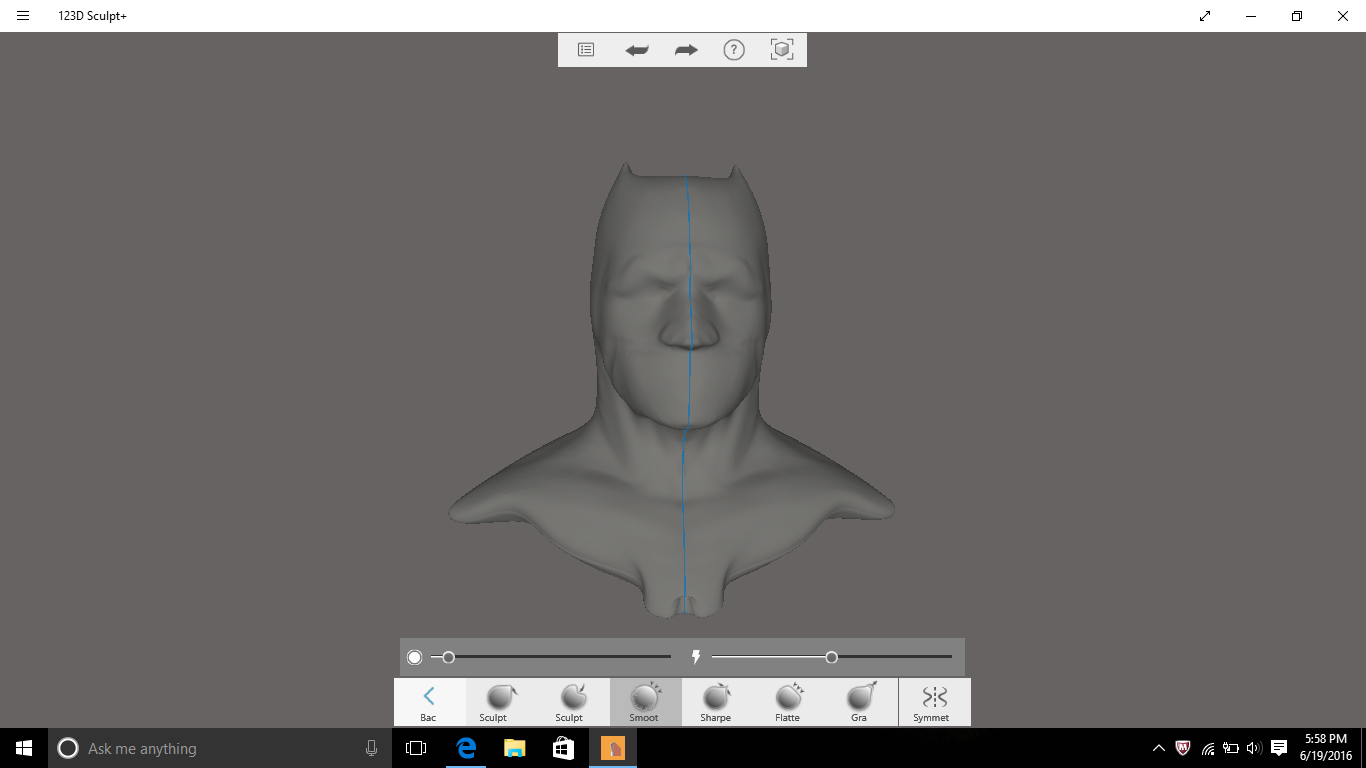
Task: Open the help question mark icon
Action: tap(734, 50)
